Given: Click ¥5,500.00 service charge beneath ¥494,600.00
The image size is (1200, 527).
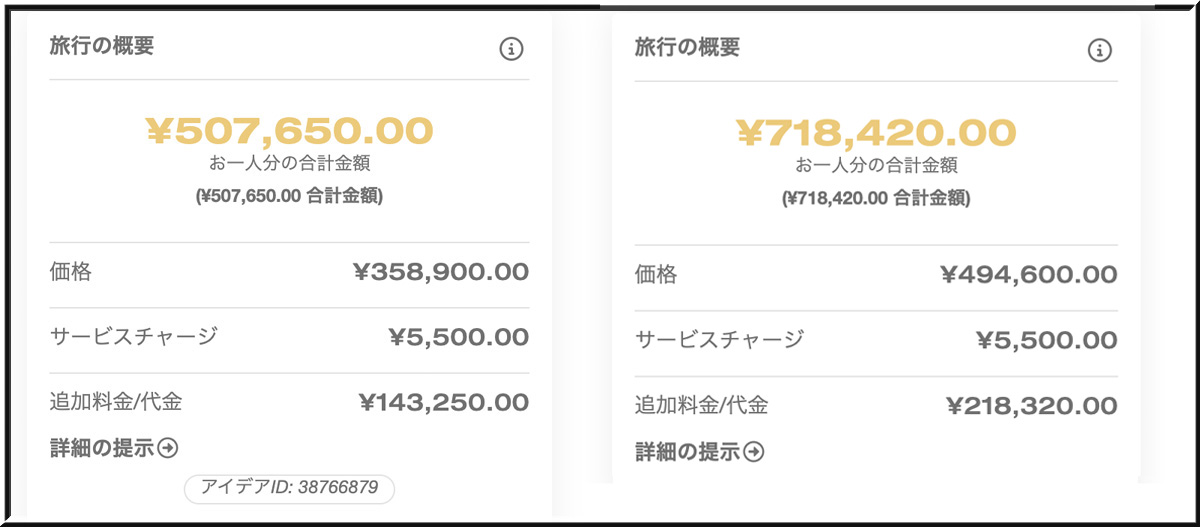Looking at the screenshot, I should [1046, 340].
